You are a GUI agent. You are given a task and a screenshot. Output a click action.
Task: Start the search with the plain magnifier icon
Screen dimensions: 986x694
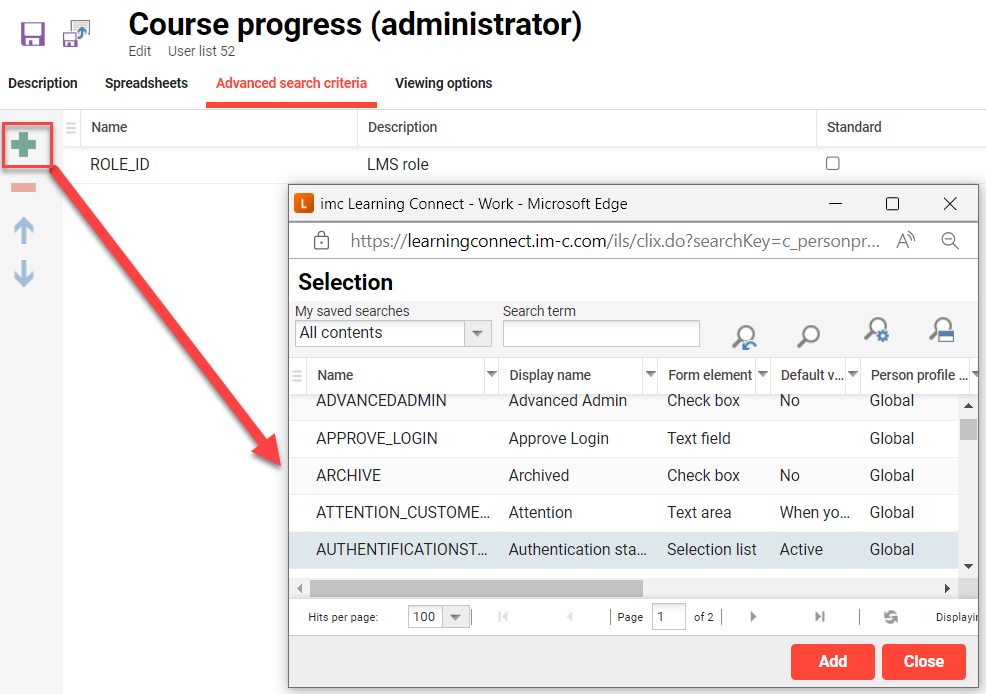coord(807,333)
